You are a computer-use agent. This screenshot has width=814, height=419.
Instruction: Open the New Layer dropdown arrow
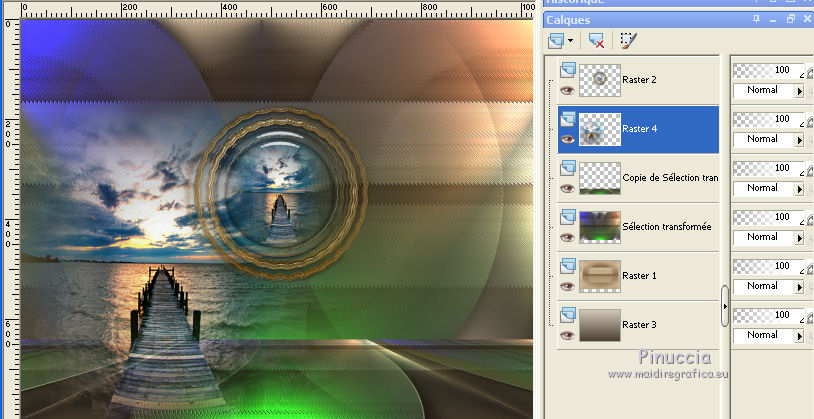point(570,40)
